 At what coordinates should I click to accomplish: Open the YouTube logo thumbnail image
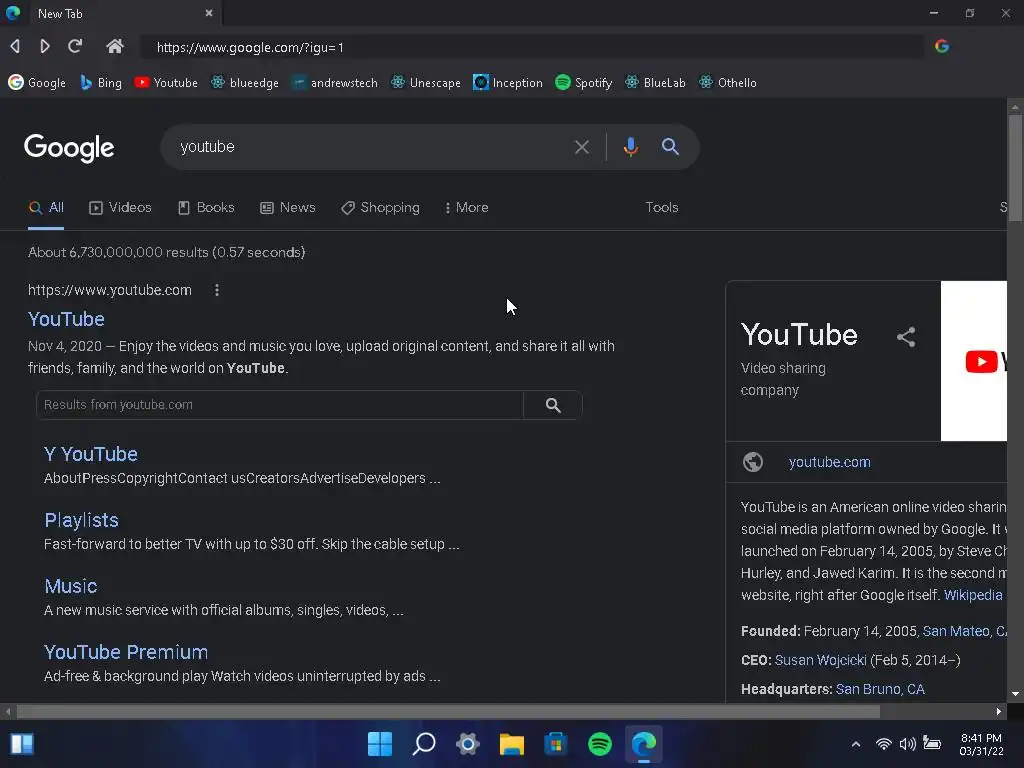pyautogui.click(x=974, y=361)
